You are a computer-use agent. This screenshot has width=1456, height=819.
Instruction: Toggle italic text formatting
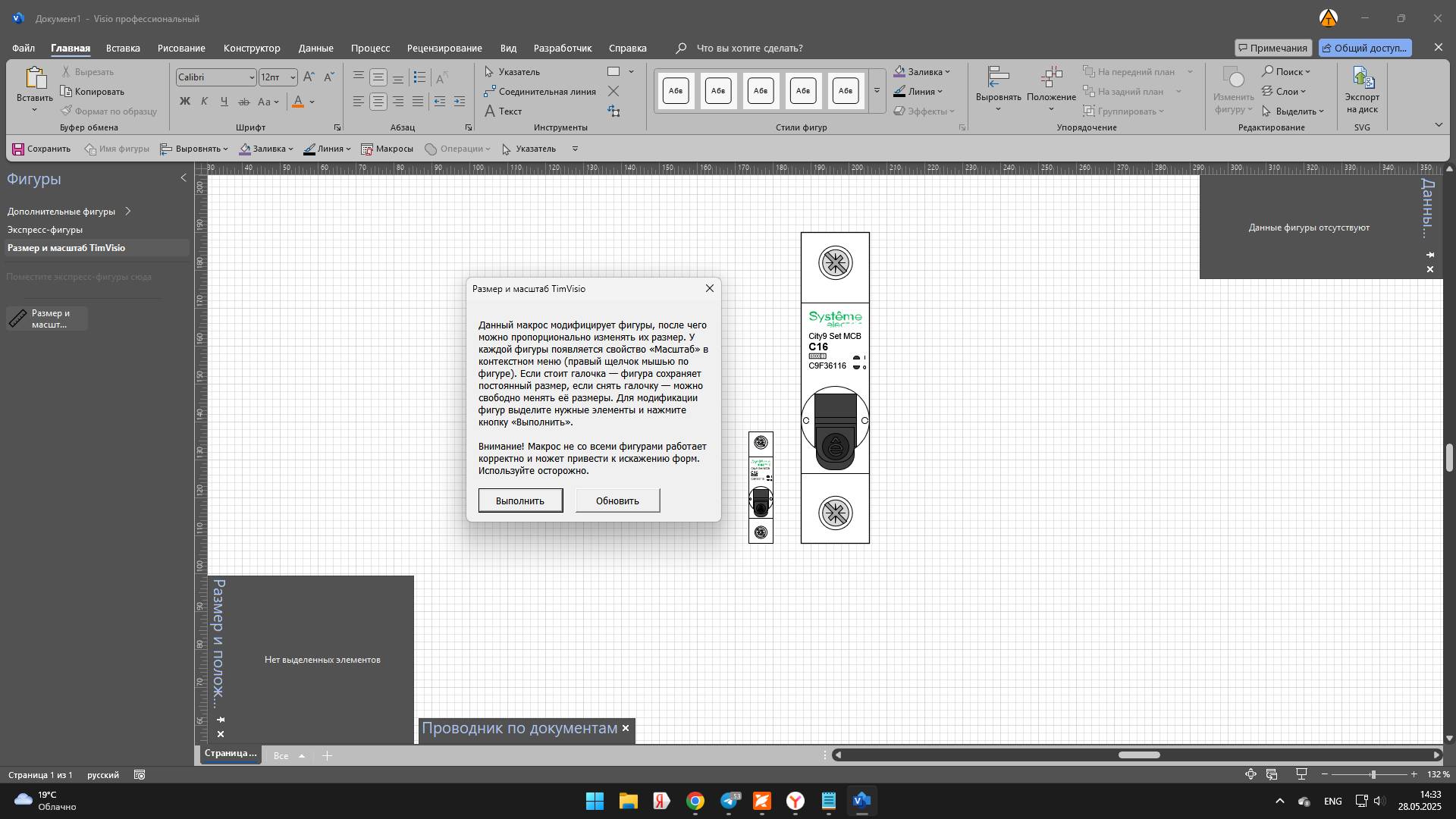pyautogui.click(x=204, y=102)
